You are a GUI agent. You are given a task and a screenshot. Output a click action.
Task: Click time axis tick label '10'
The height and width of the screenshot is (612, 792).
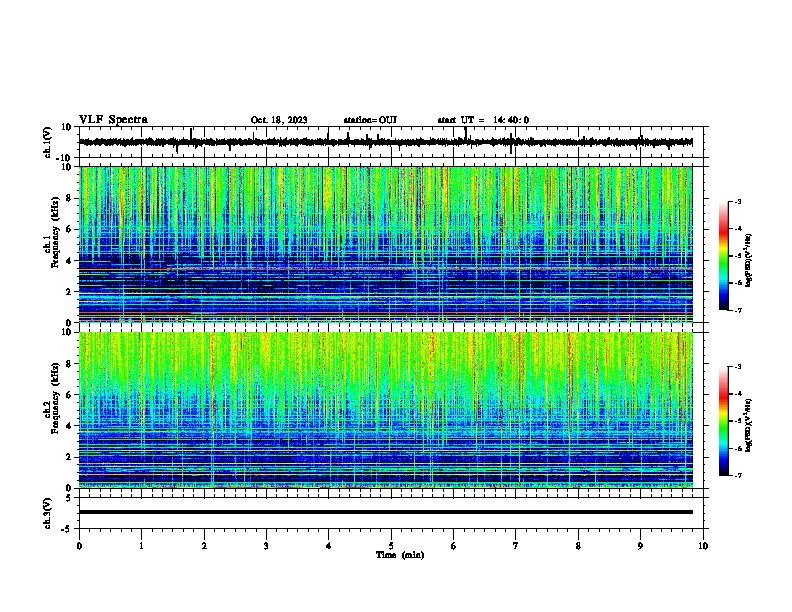pos(703,546)
